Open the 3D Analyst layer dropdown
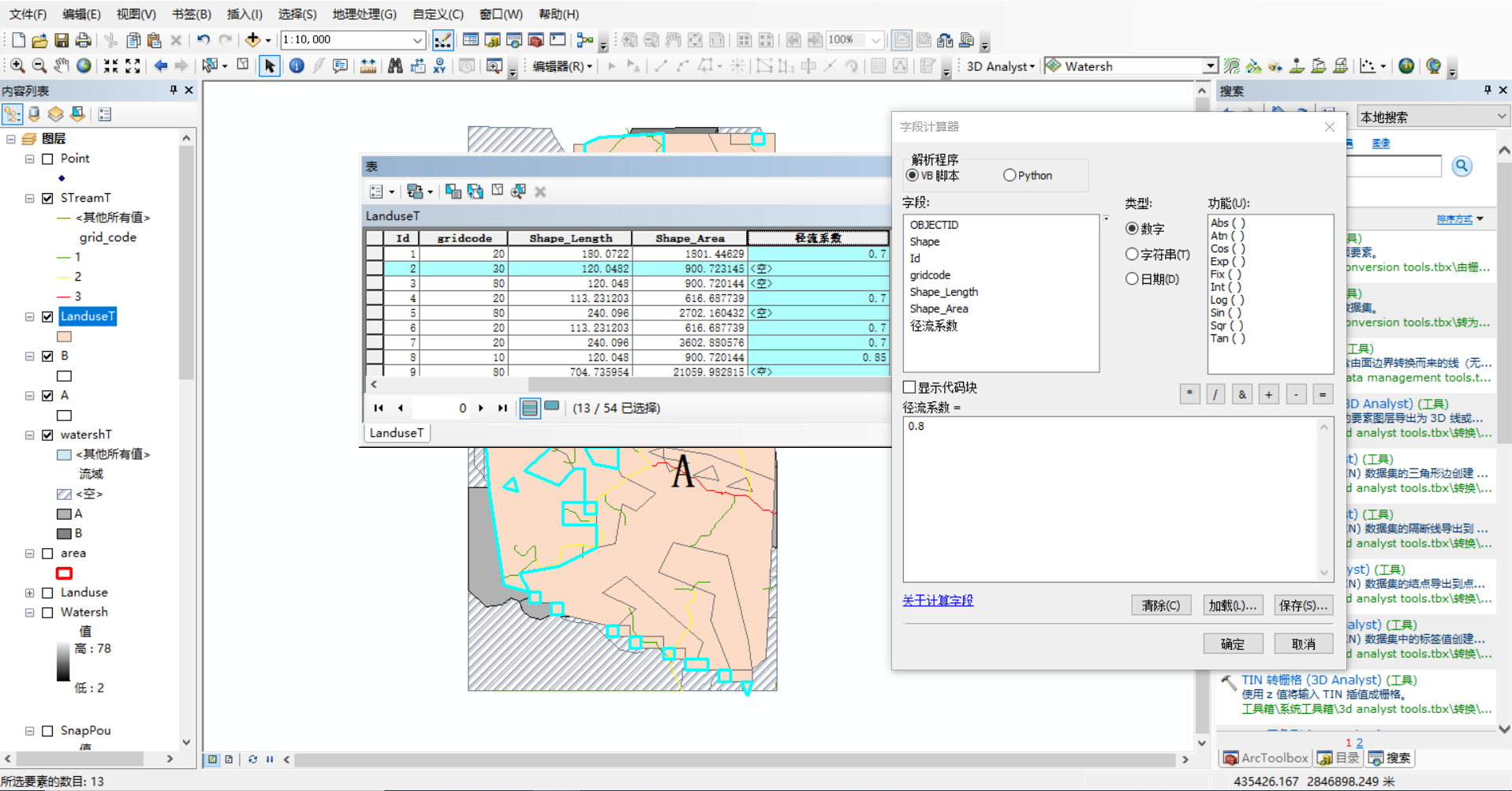Screen dimensions: 1512x791 click(1209, 66)
